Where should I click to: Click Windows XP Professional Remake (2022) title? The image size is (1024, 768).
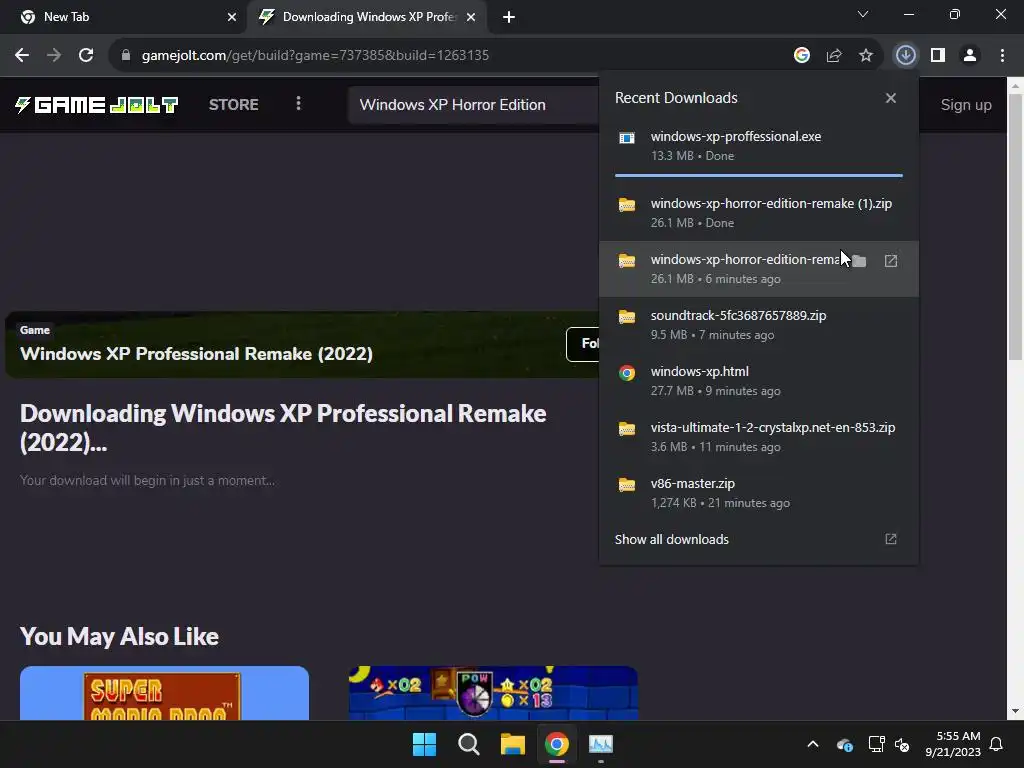click(196, 354)
